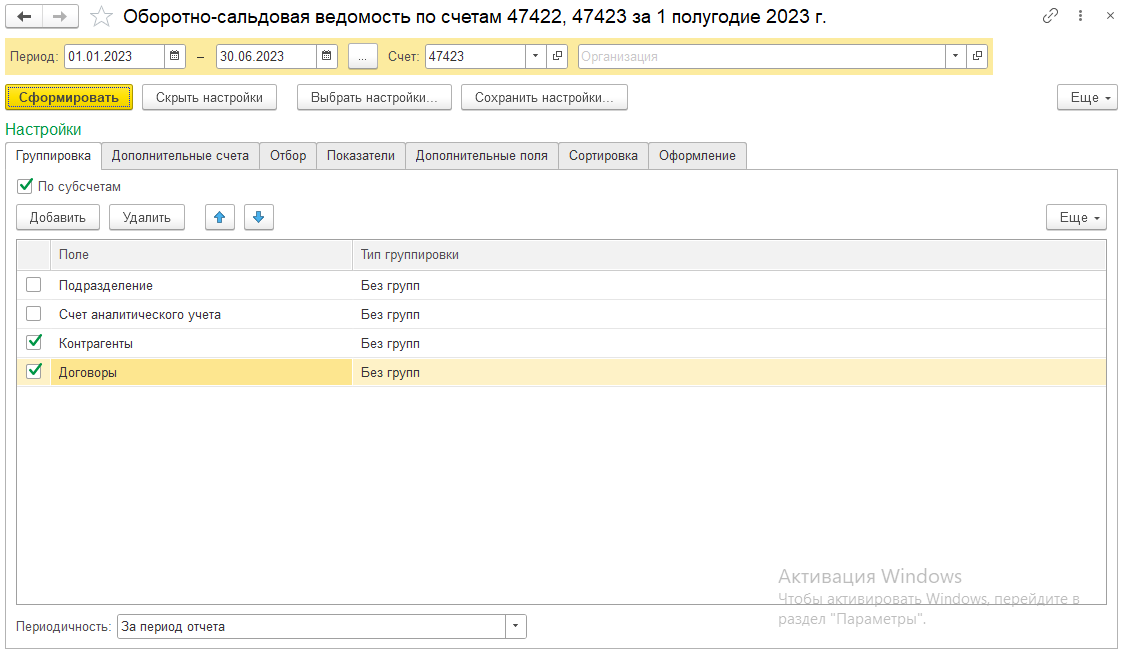Enable the Подразделение grouping checkbox
Screen dimensions: 1129x657
(34, 285)
